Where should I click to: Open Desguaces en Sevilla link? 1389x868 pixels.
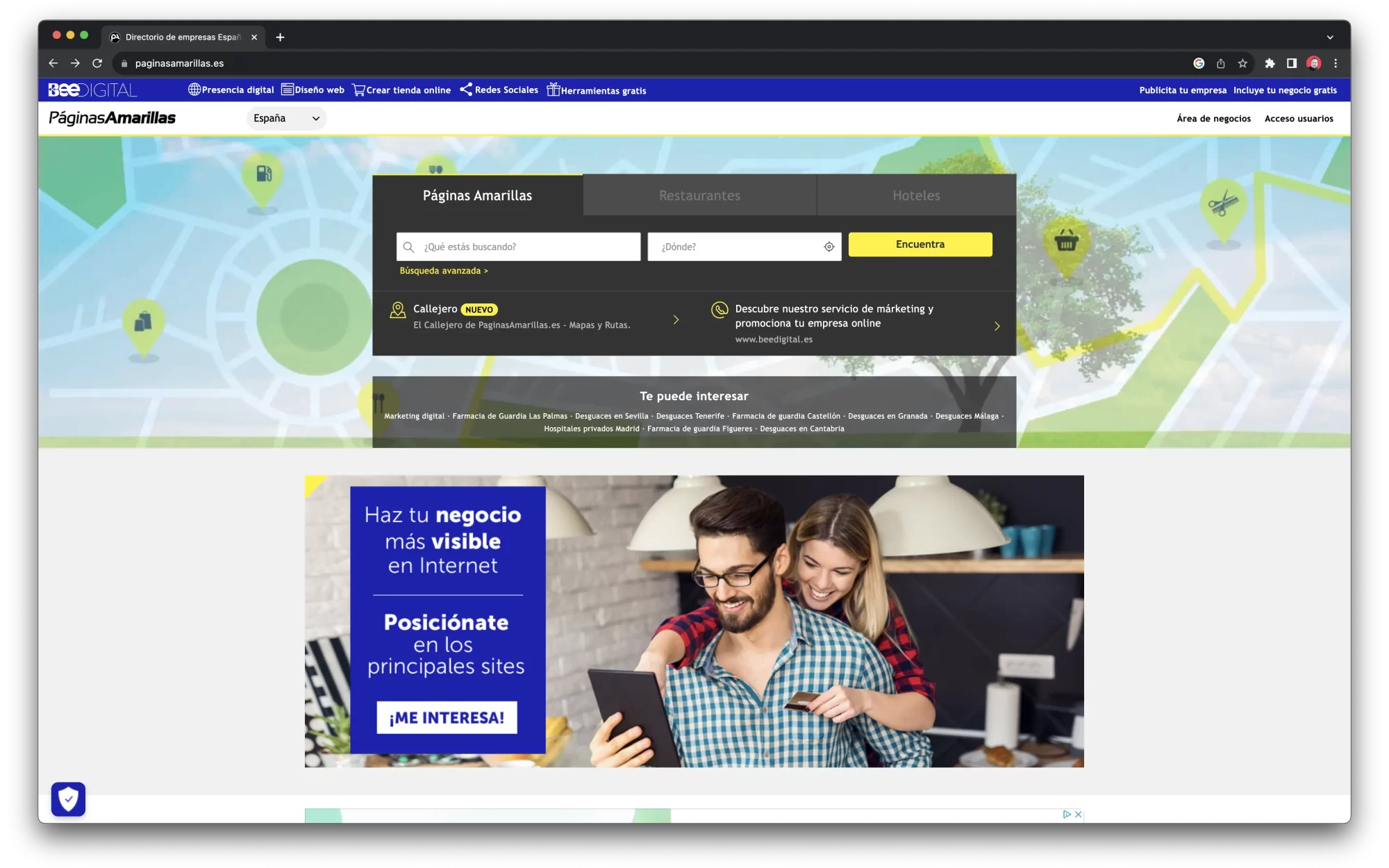pos(611,416)
